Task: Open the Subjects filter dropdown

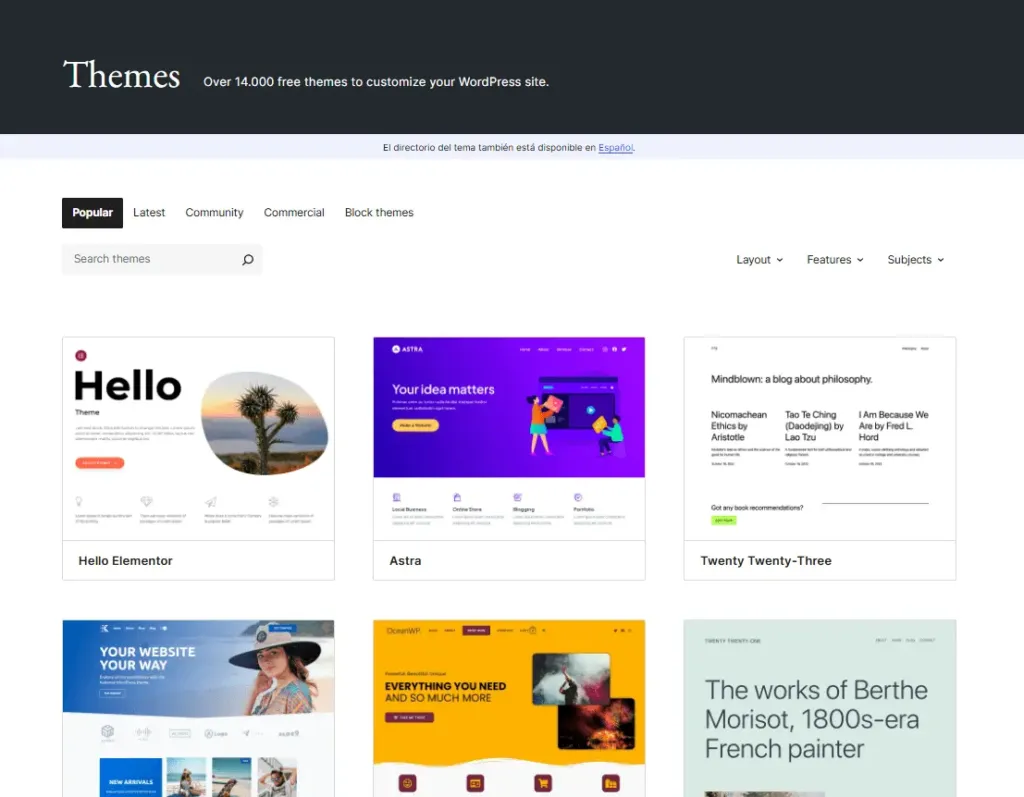Action: coord(915,260)
